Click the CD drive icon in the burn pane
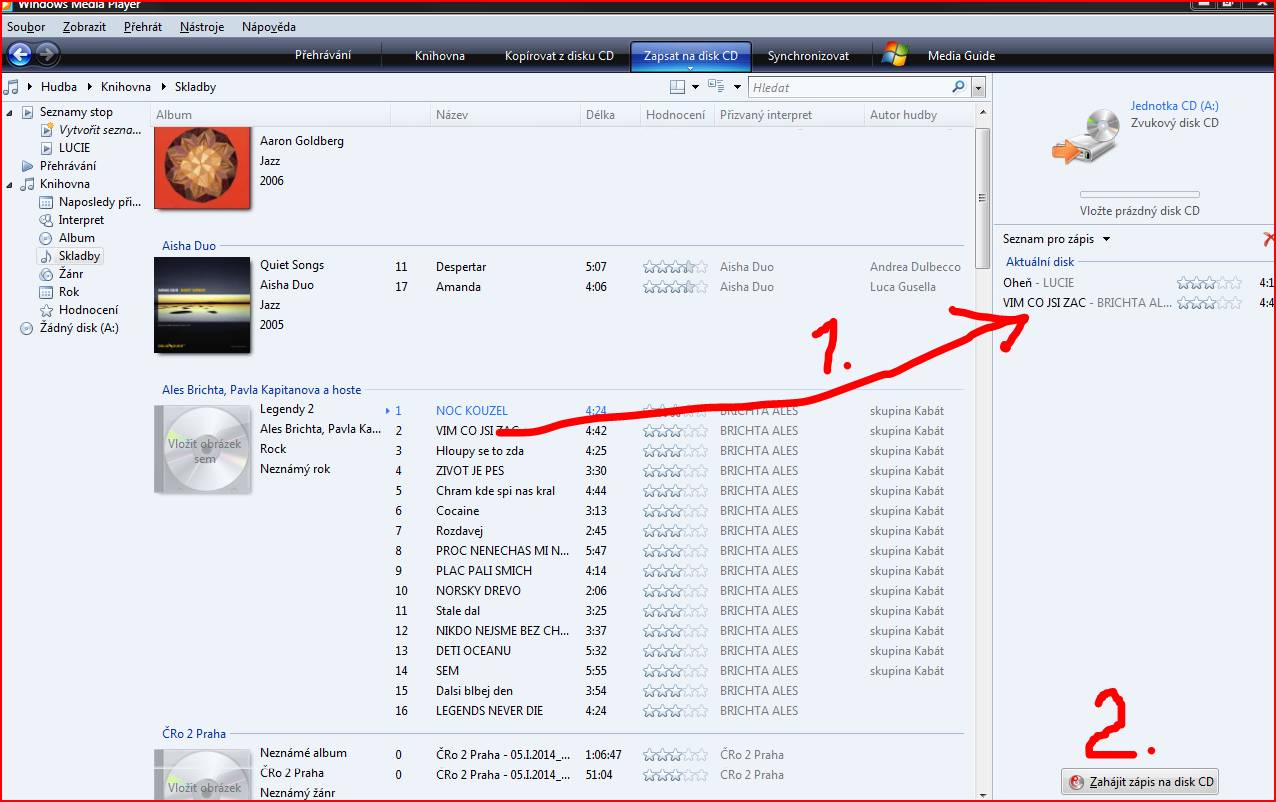Screen dimensions: 1276x802 point(1086,137)
